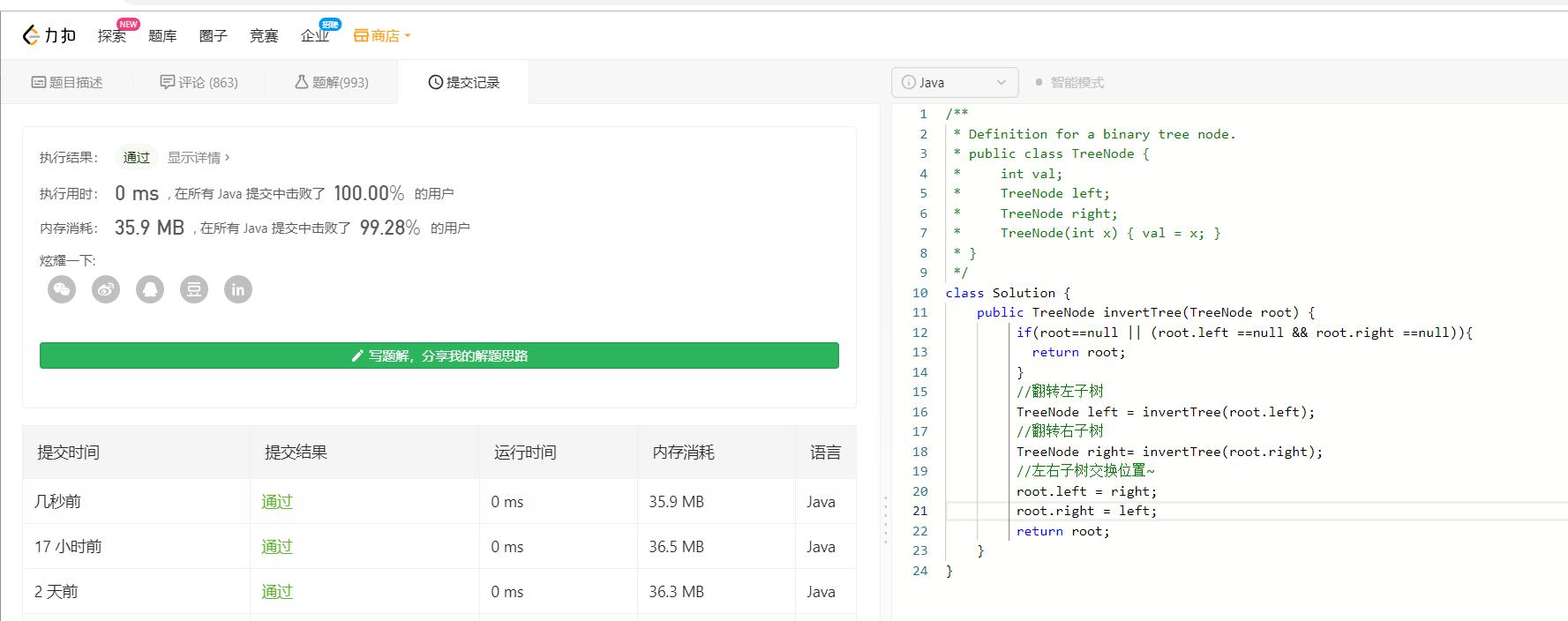Toggle 智能模式 smart mode
Viewport: 1568px width, 621px height.
(1069, 82)
